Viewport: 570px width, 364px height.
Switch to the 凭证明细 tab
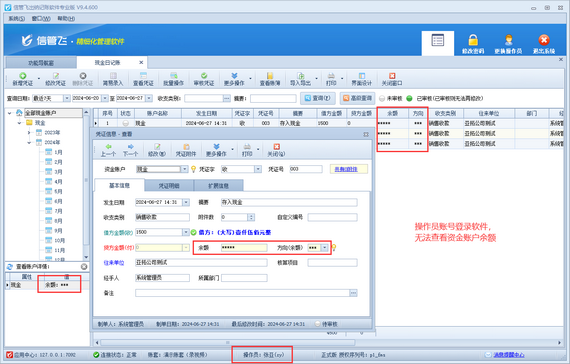tap(169, 186)
